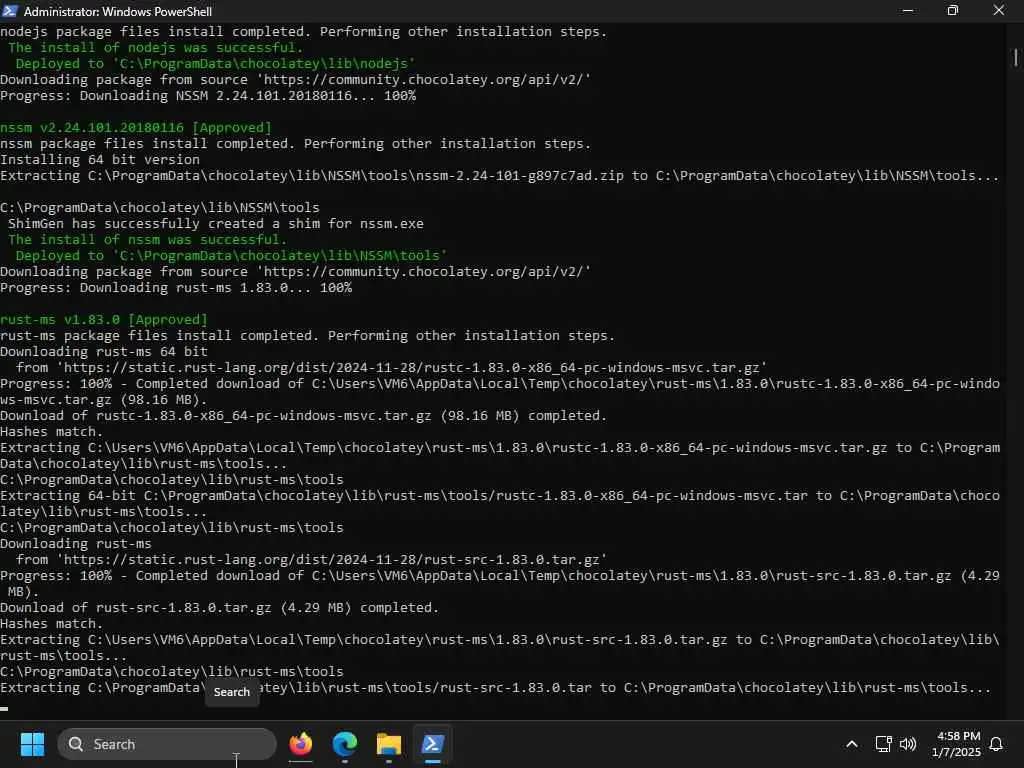
Task: Open Microsoft Edge from the taskbar
Action: pos(345,744)
